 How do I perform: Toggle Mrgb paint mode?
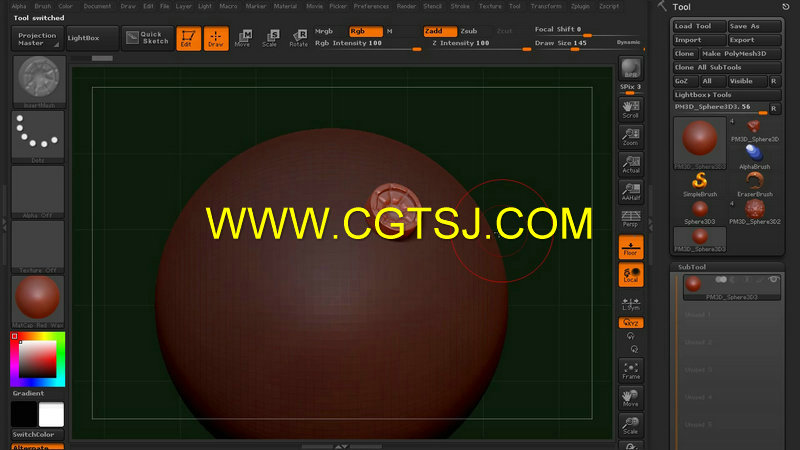tap(324, 31)
